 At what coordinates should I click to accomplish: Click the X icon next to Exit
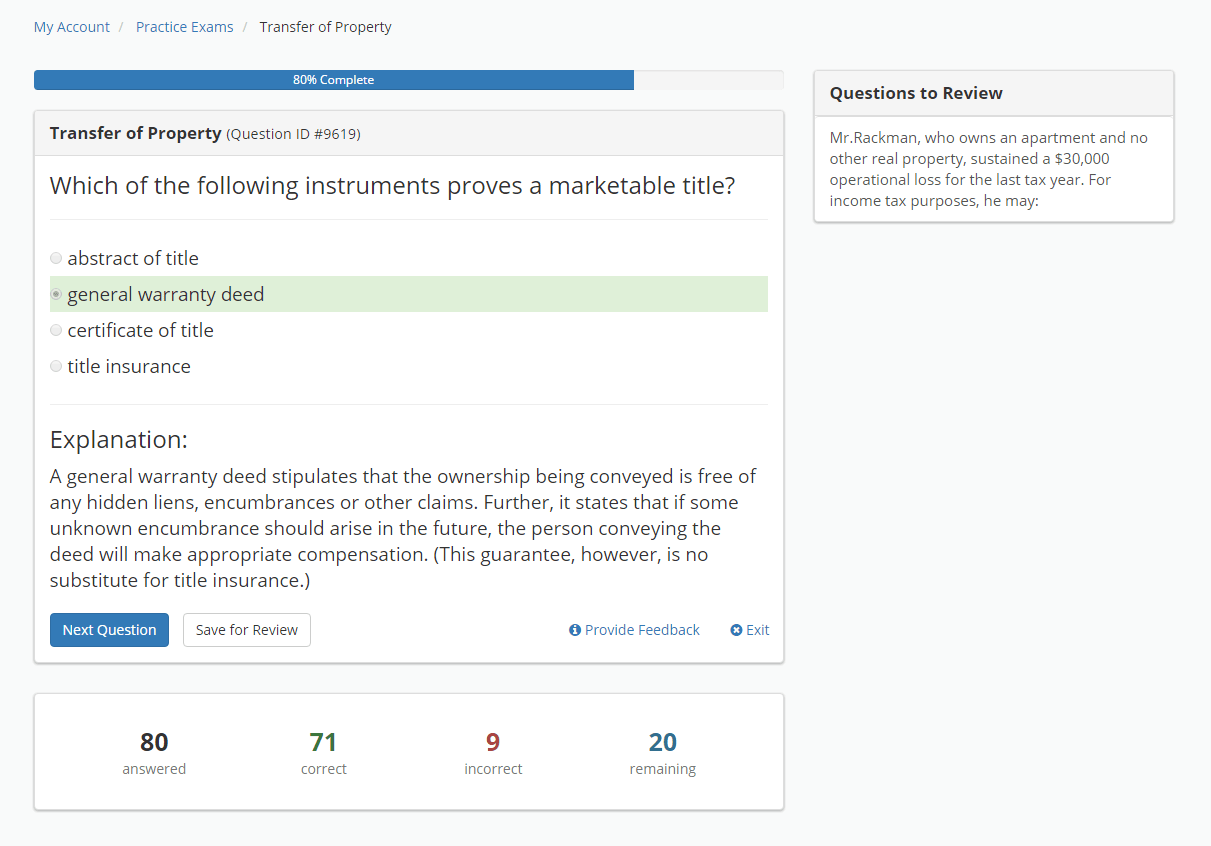click(736, 630)
